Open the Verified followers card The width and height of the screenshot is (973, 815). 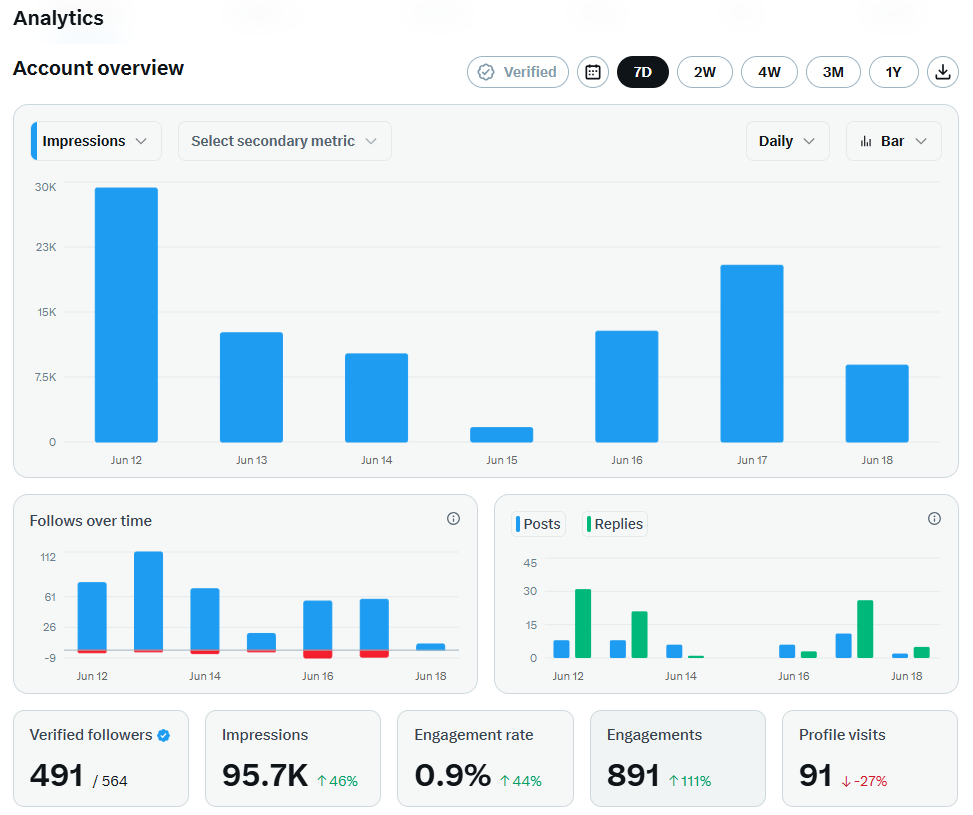101,759
